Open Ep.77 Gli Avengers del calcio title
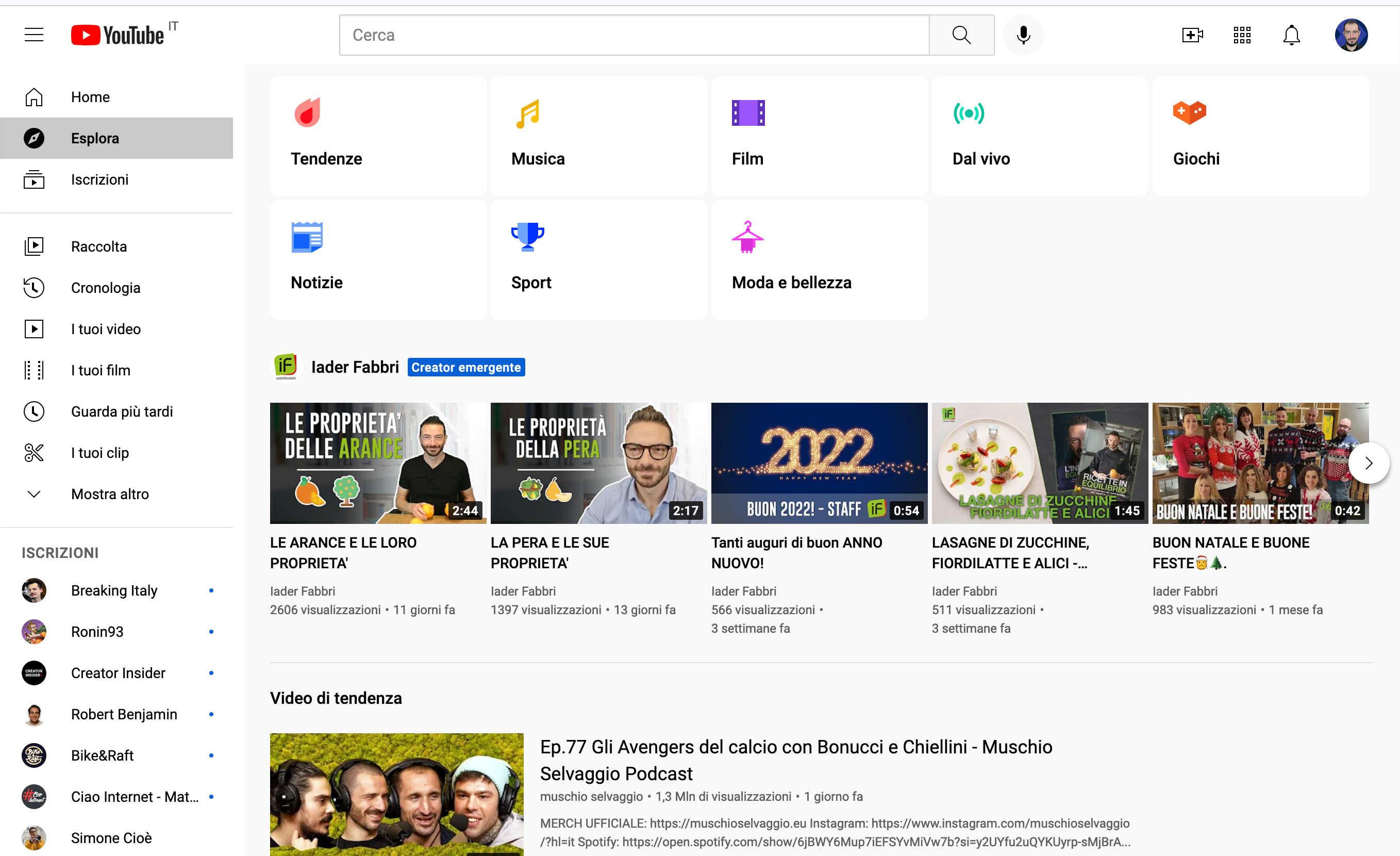The image size is (1400, 856). click(796, 761)
